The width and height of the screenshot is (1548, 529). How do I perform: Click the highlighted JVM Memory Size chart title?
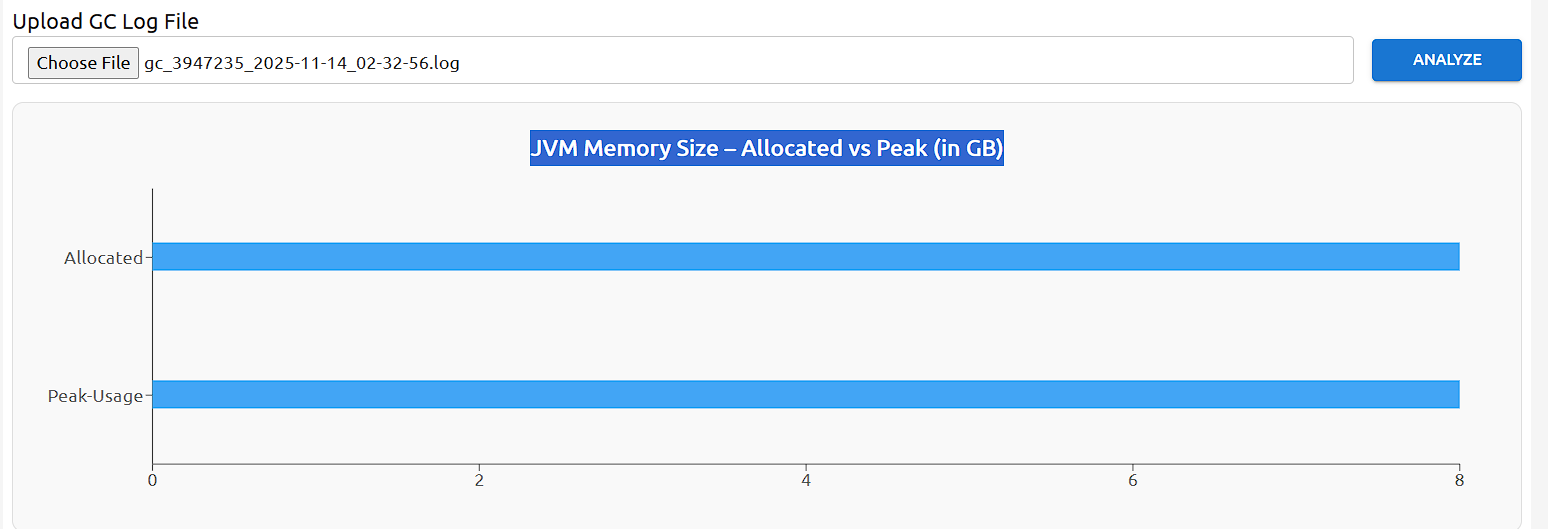pyautogui.click(x=767, y=148)
